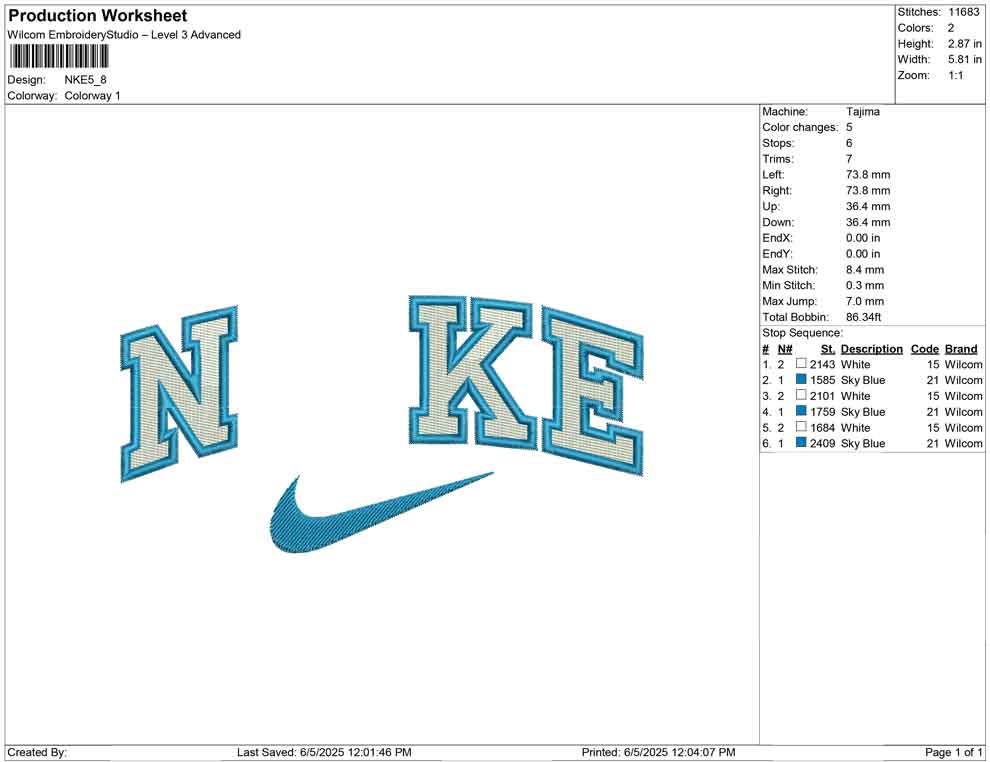Click the embroidered letter E in the design
Image resolution: width=990 pixels, height=762 pixels.
coord(593,391)
